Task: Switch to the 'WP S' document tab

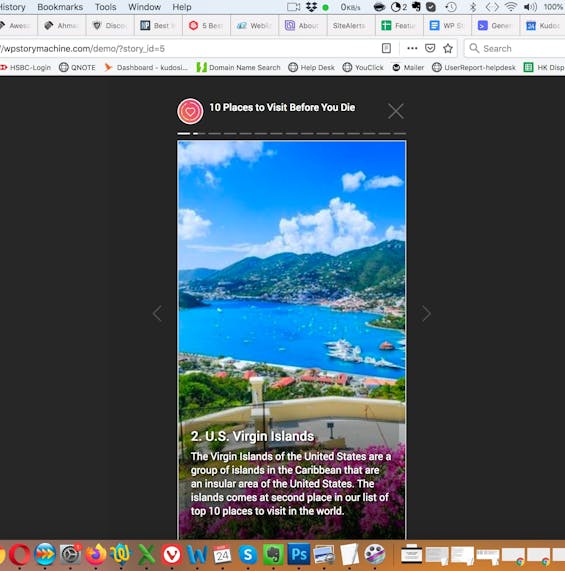Action: click(x=447, y=25)
